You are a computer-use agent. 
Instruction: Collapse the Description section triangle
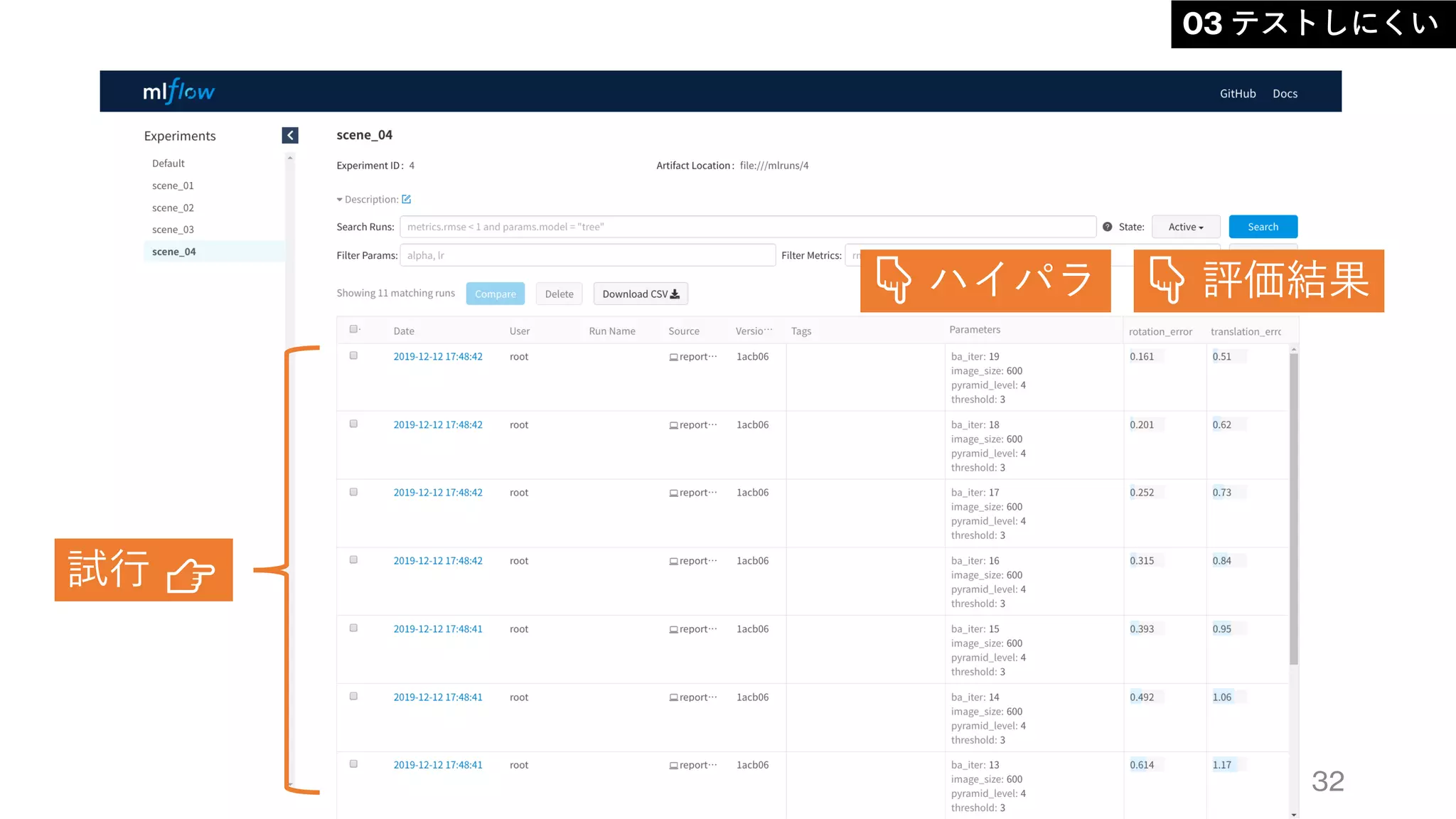pos(340,200)
